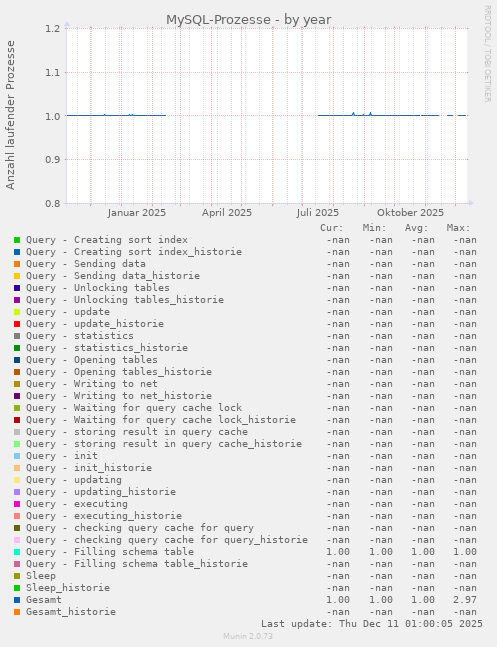Click the Gesamt Max value 2.97
This screenshot has width=497, height=647.
pyautogui.click(x=465, y=600)
